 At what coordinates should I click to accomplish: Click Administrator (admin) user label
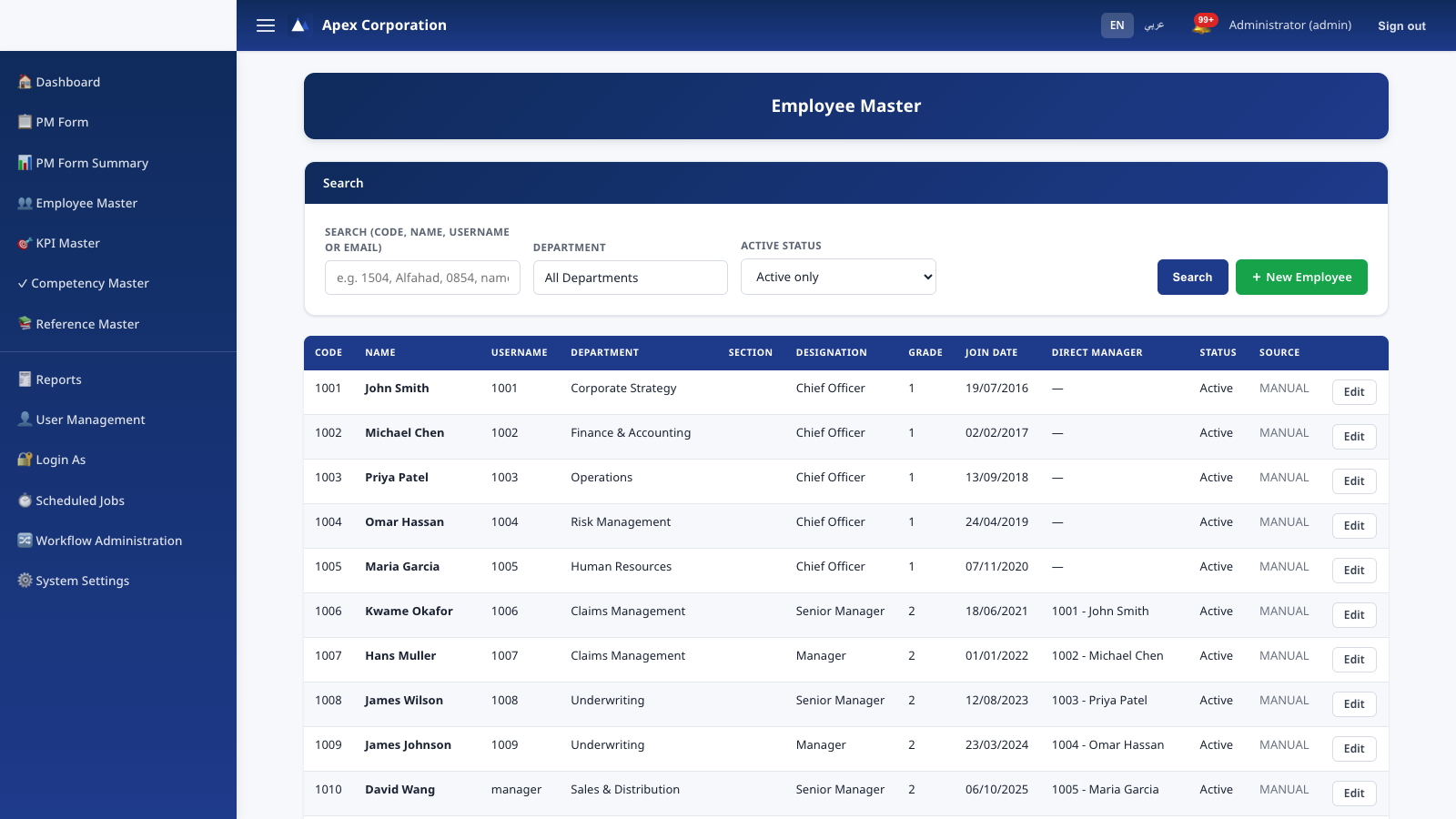click(1289, 25)
